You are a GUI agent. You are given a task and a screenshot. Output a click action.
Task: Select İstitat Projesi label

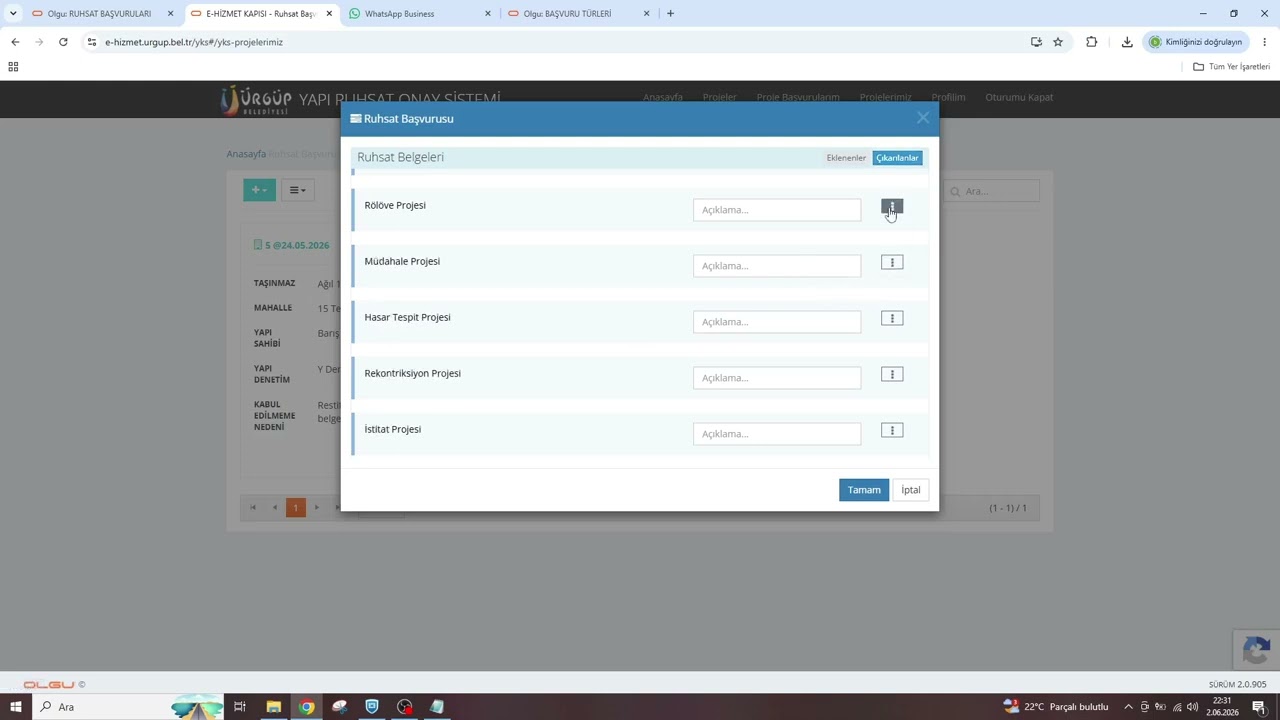click(392, 429)
